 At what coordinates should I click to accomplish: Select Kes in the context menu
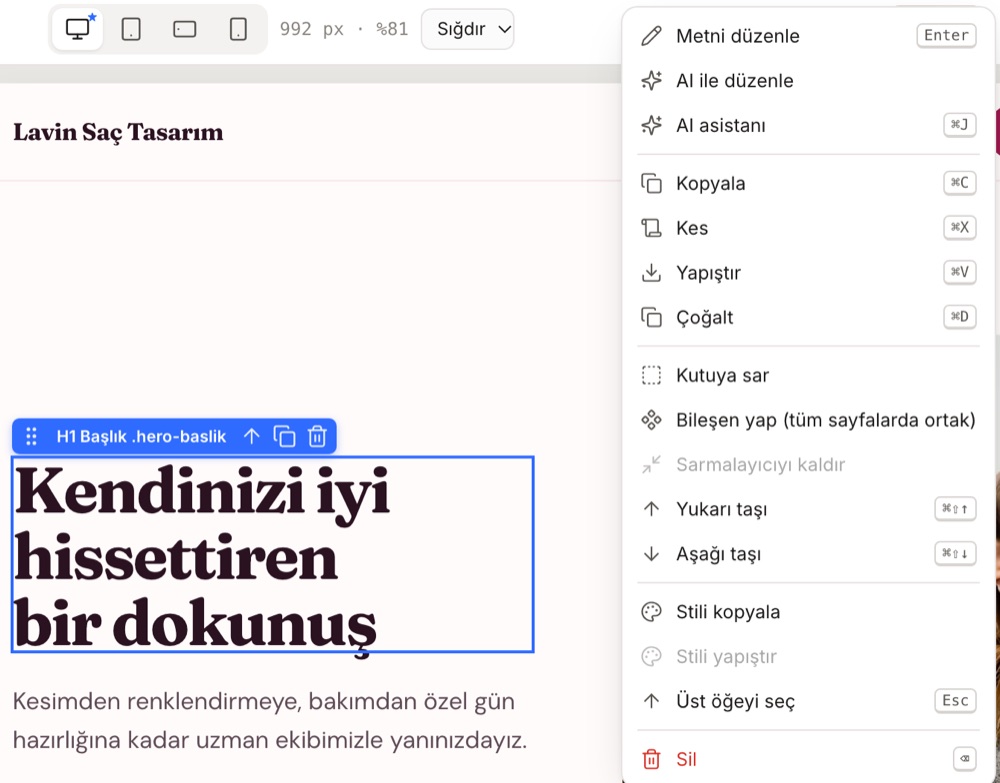pyautogui.click(x=808, y=228)
